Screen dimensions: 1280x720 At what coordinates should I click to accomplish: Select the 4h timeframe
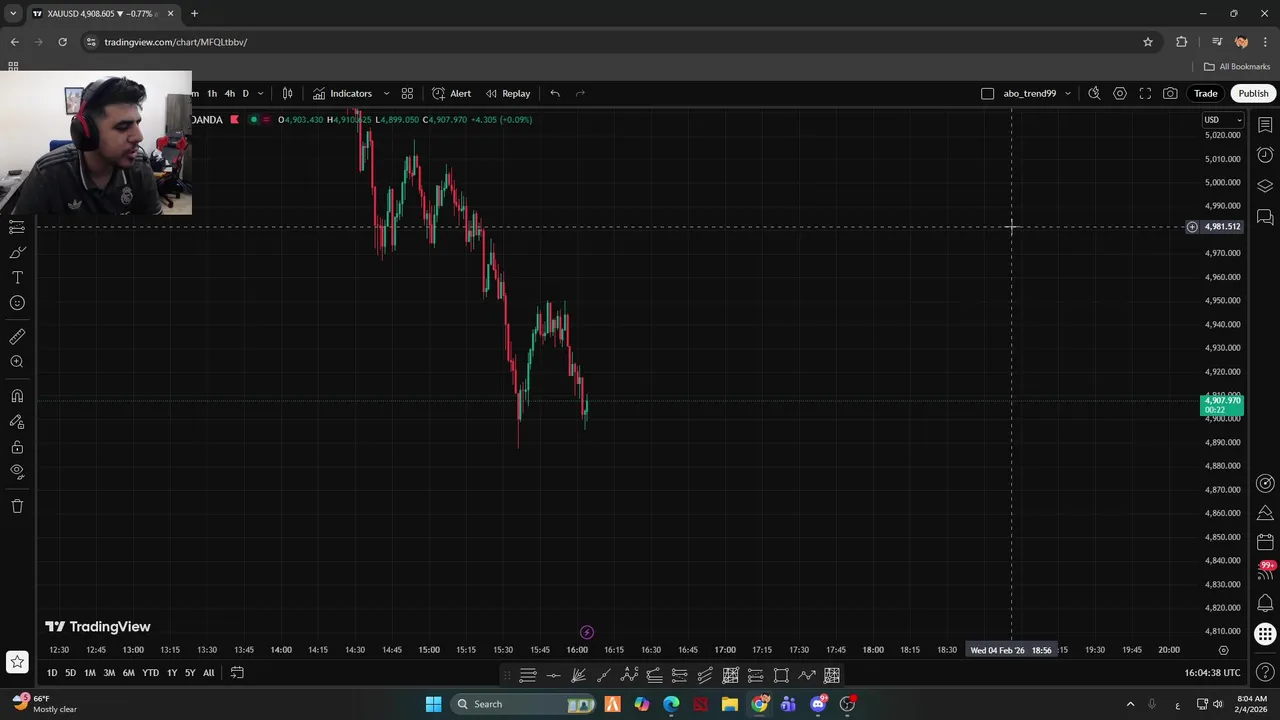(229, 93)
